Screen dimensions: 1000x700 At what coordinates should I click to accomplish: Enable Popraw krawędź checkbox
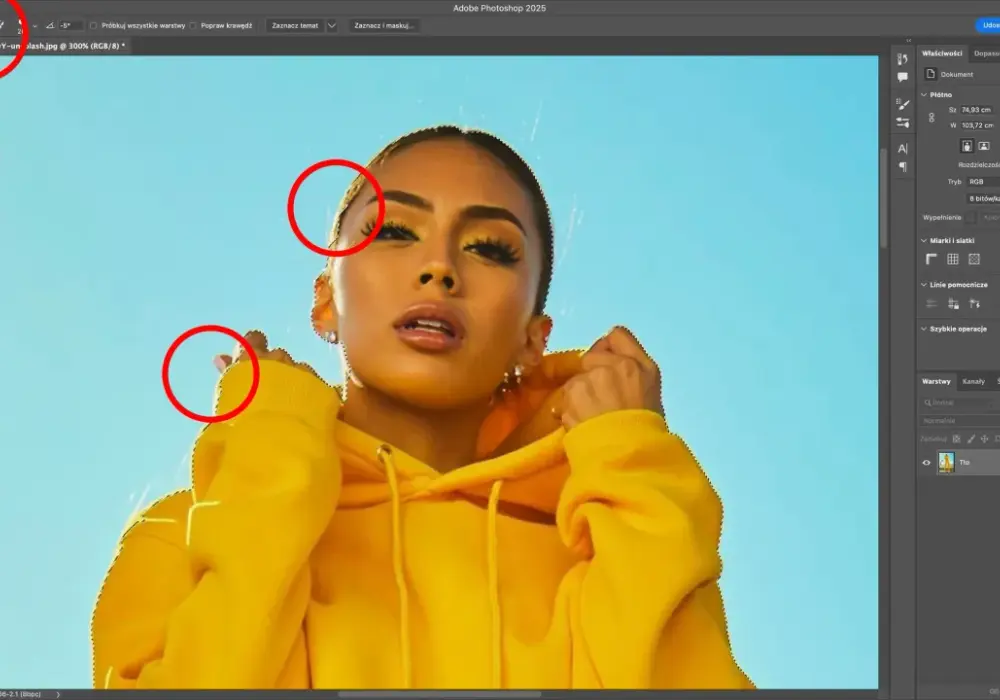pos(193,26)
